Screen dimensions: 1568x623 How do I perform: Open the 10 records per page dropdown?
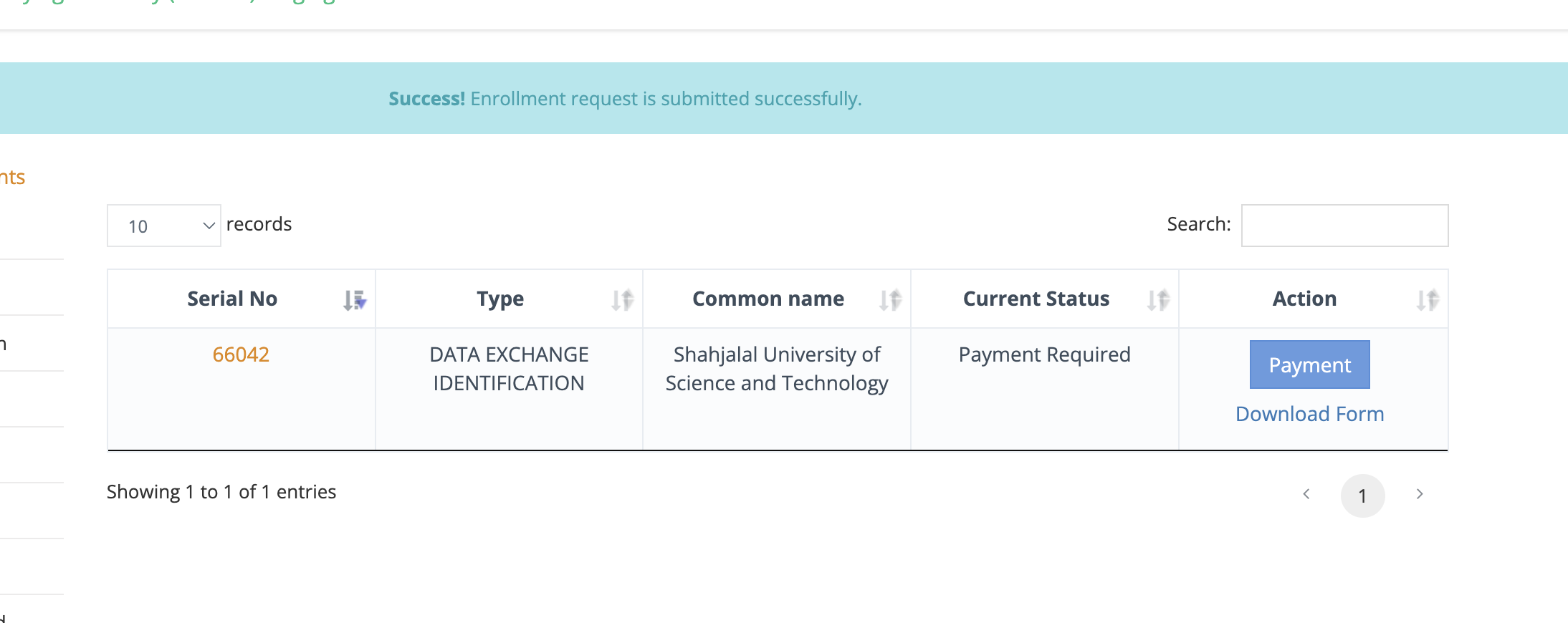tap(164, 226)
